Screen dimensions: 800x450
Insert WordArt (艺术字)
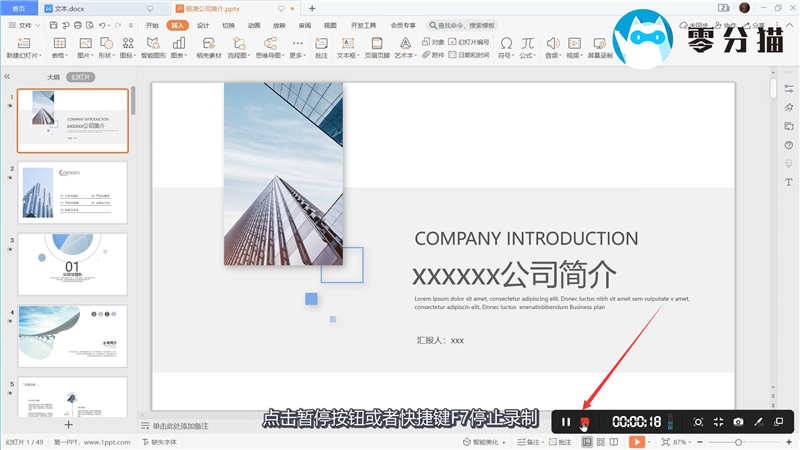point(405,48)
